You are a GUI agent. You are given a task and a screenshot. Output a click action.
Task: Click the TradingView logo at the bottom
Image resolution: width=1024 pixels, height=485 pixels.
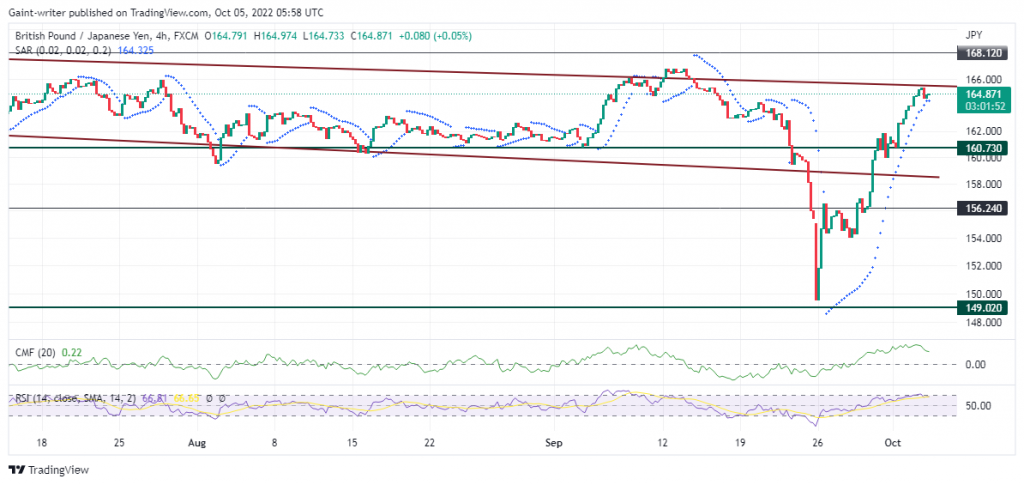pyautogui.click(x=48, y=470)
